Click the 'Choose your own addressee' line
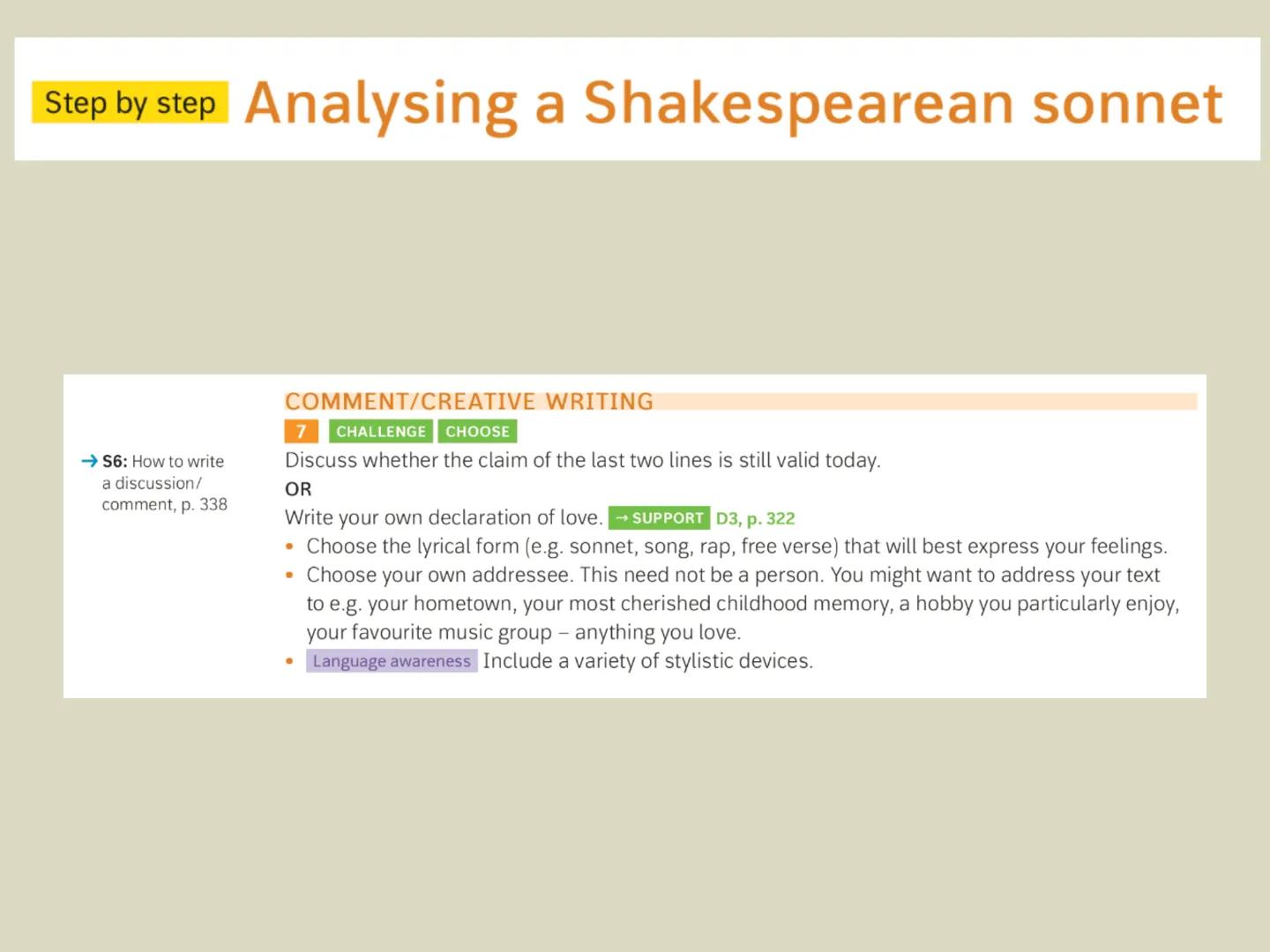This screenshot has width=1270, height=952. (x=733, y=575)
